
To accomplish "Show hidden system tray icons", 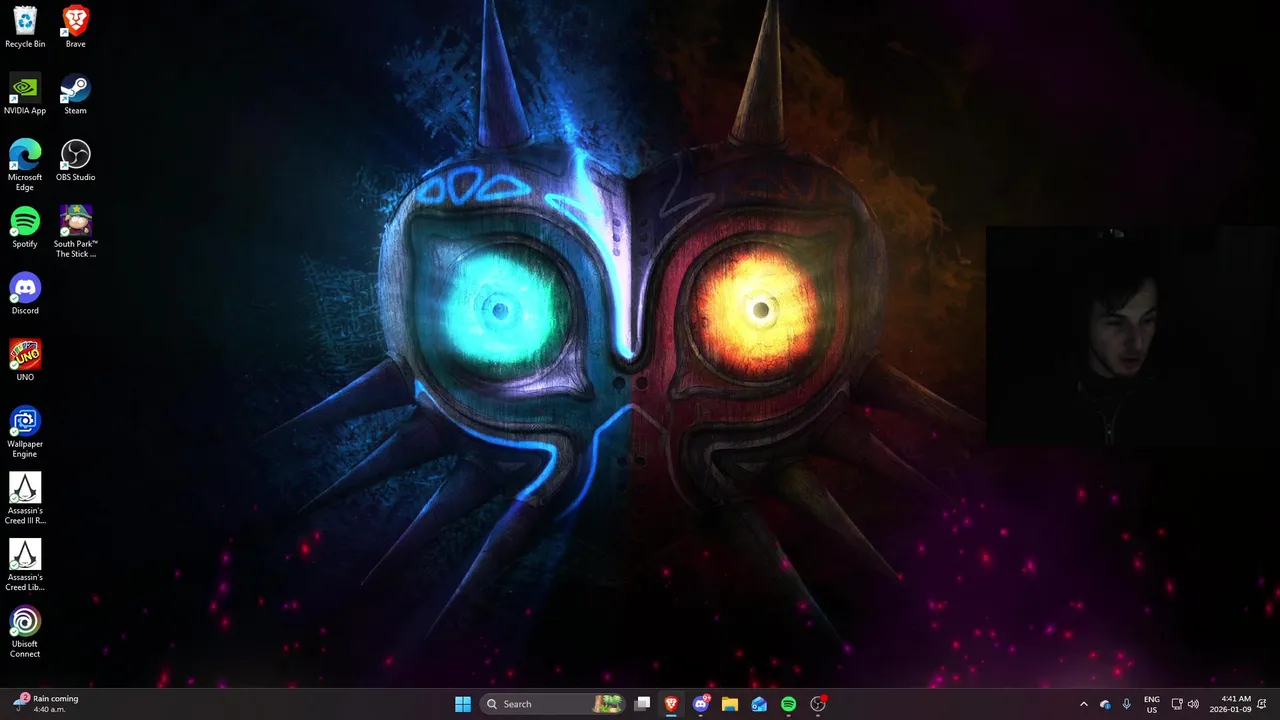I will coord(1083,704).
